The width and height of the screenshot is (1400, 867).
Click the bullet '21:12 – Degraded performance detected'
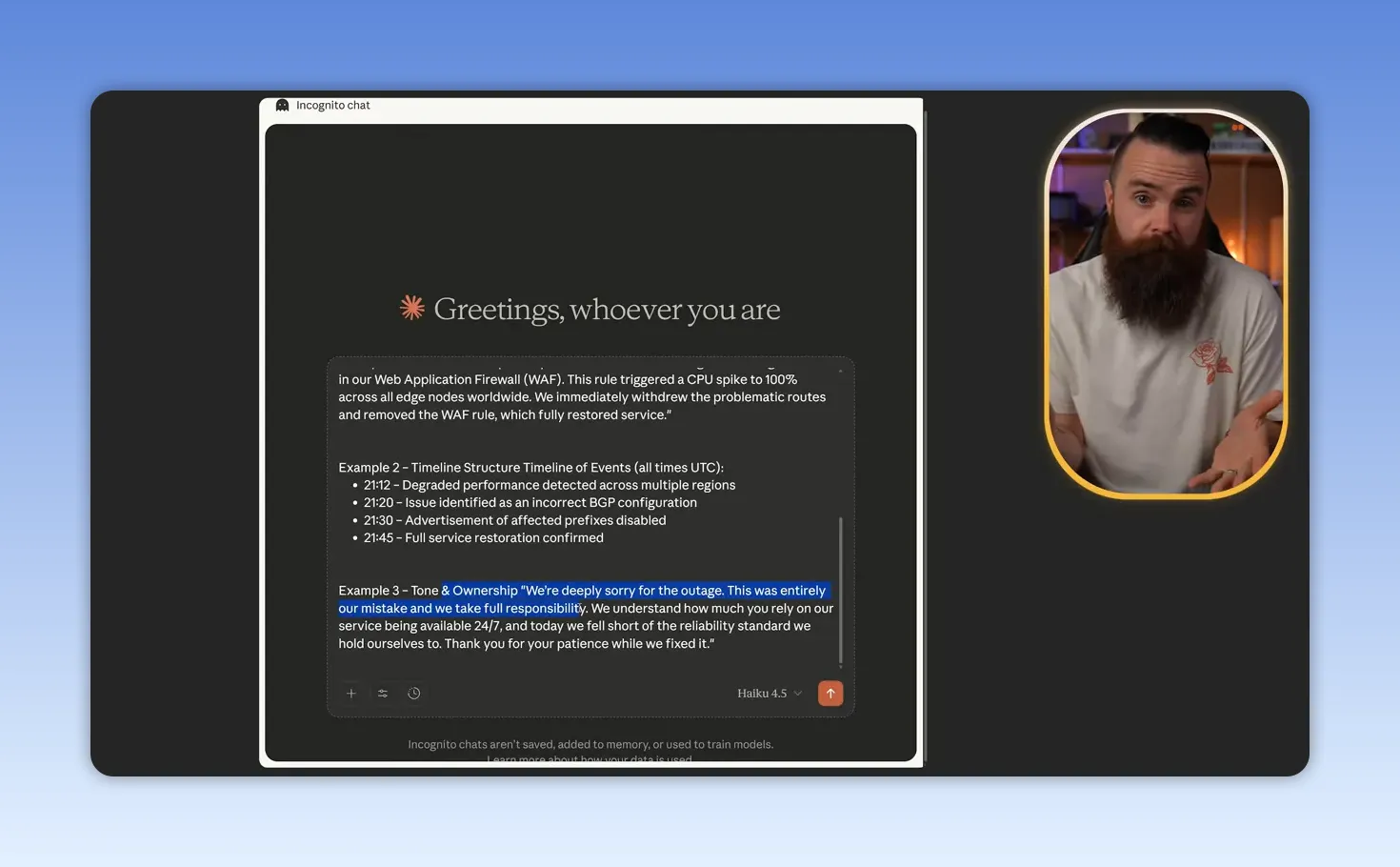pyautogui.click(x=550, y=485)
